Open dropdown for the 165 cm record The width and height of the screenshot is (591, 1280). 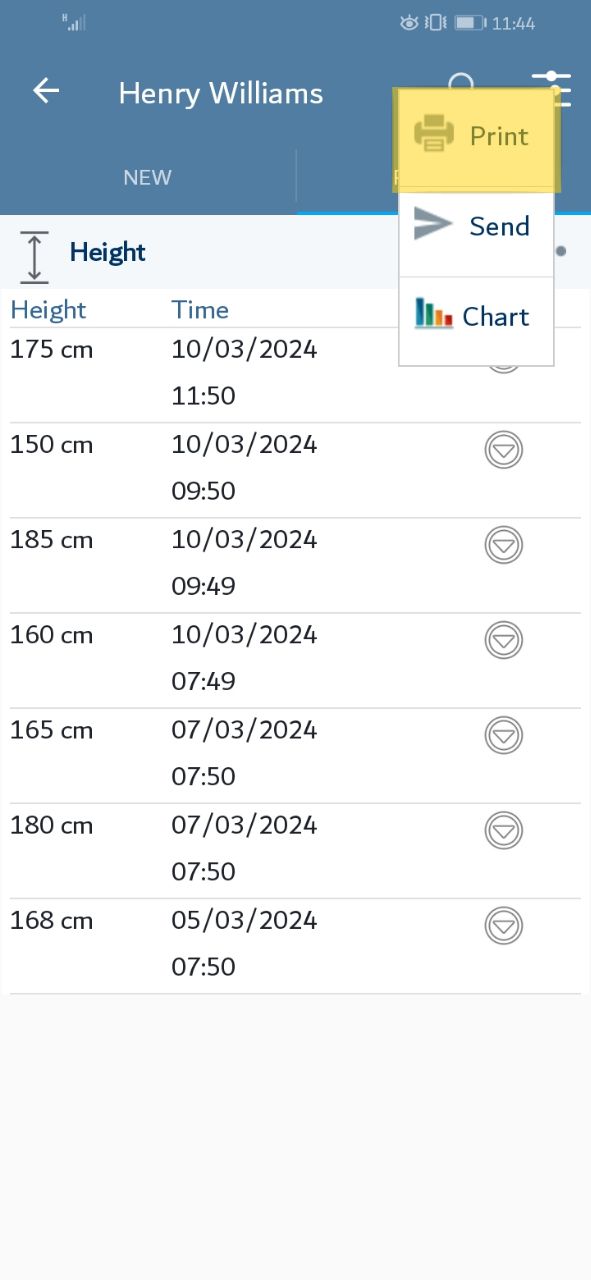(x=504, y=735)
